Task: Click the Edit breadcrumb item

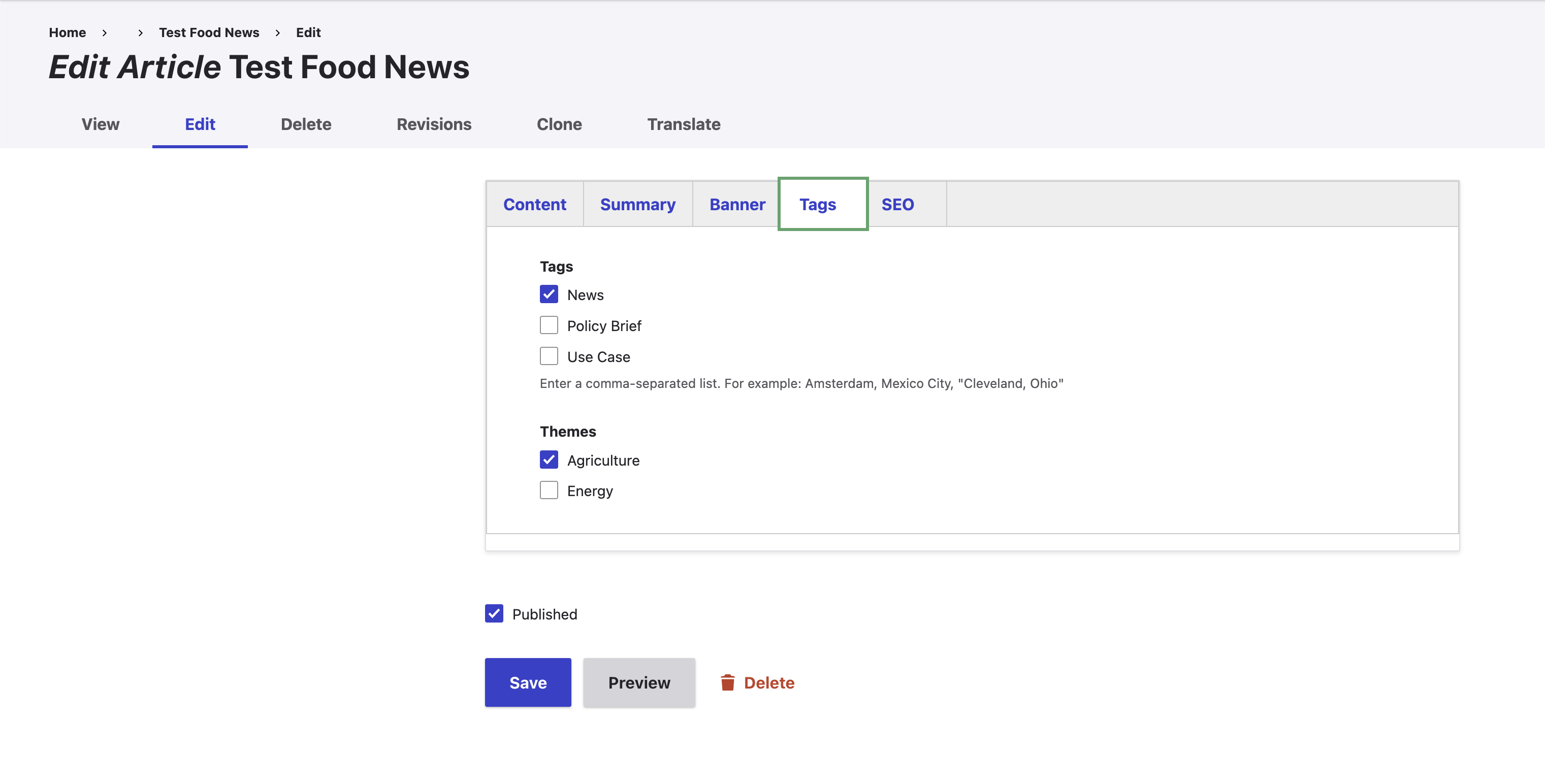Action: tap(308, 32)
